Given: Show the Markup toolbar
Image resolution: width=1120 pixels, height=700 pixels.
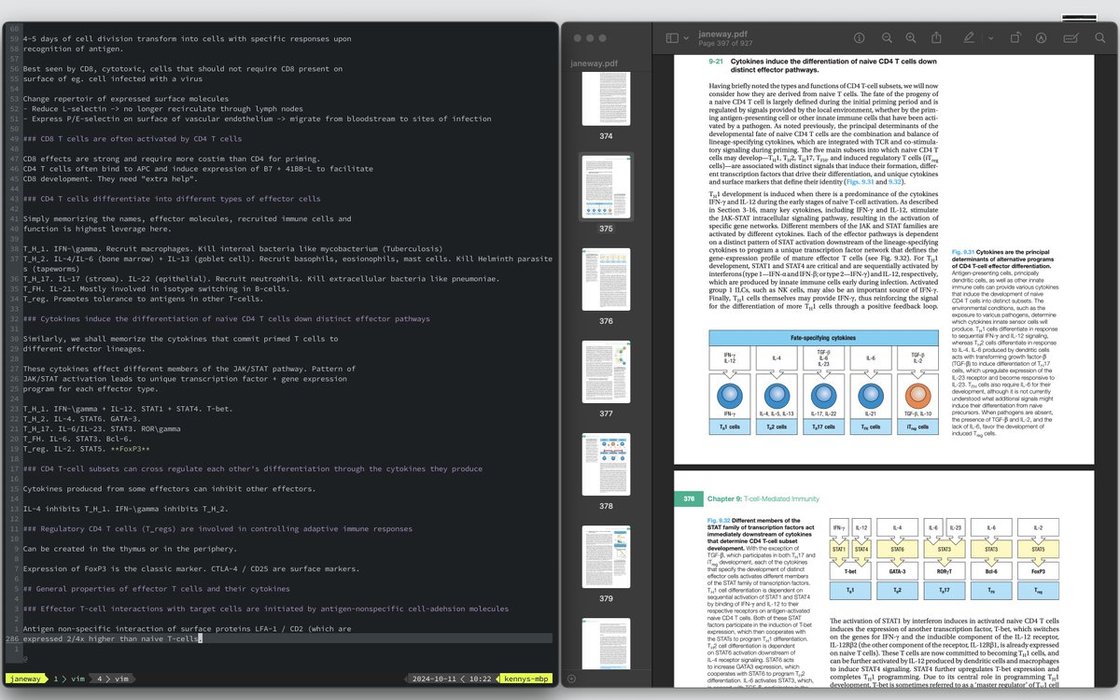Looking at the screenshot, I should pos(1041,38).
